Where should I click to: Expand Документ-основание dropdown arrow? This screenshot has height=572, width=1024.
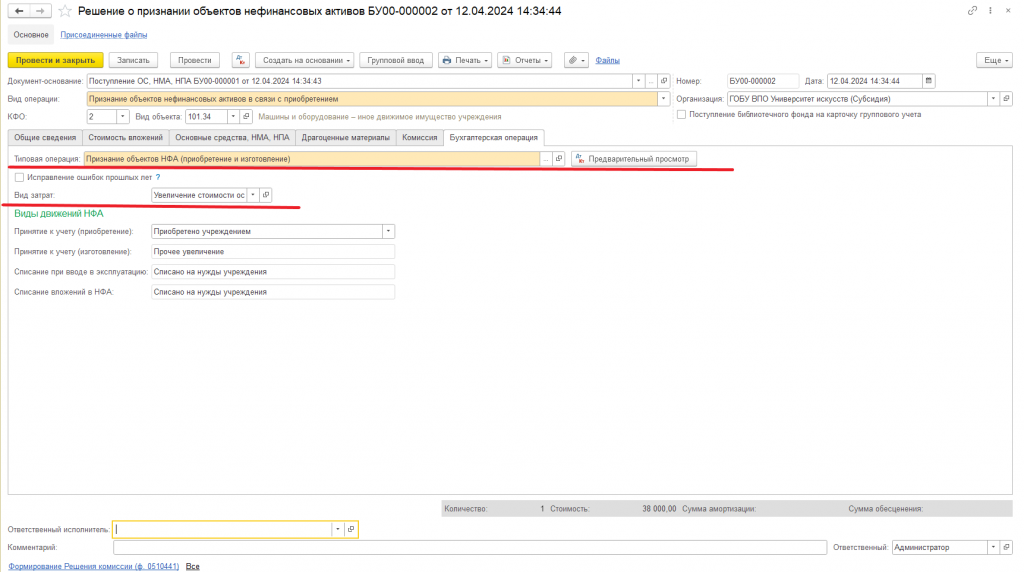(x=638, y=81)
